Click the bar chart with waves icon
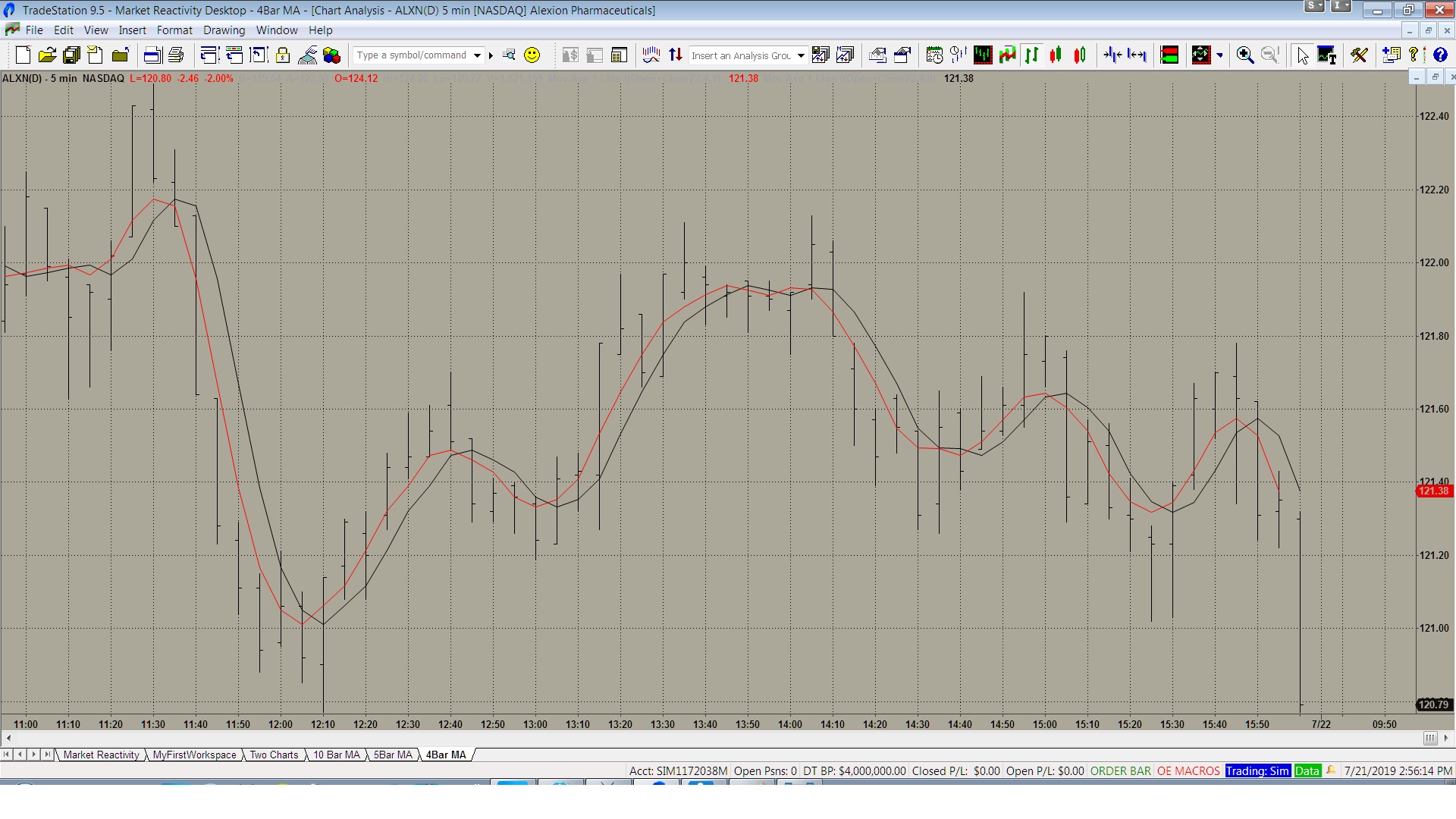 tap(651, 55)
